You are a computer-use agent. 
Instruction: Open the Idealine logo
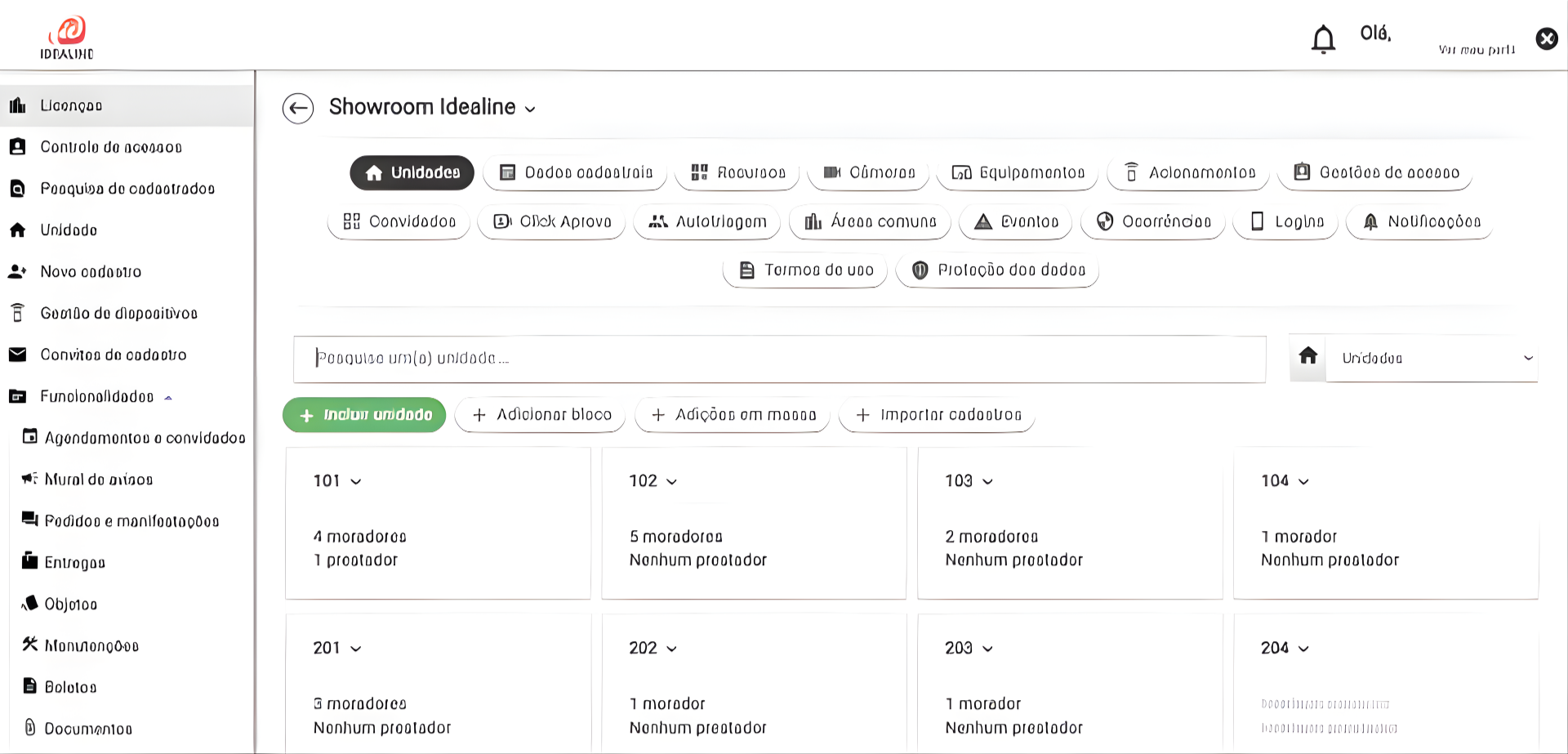coord(69,35)
